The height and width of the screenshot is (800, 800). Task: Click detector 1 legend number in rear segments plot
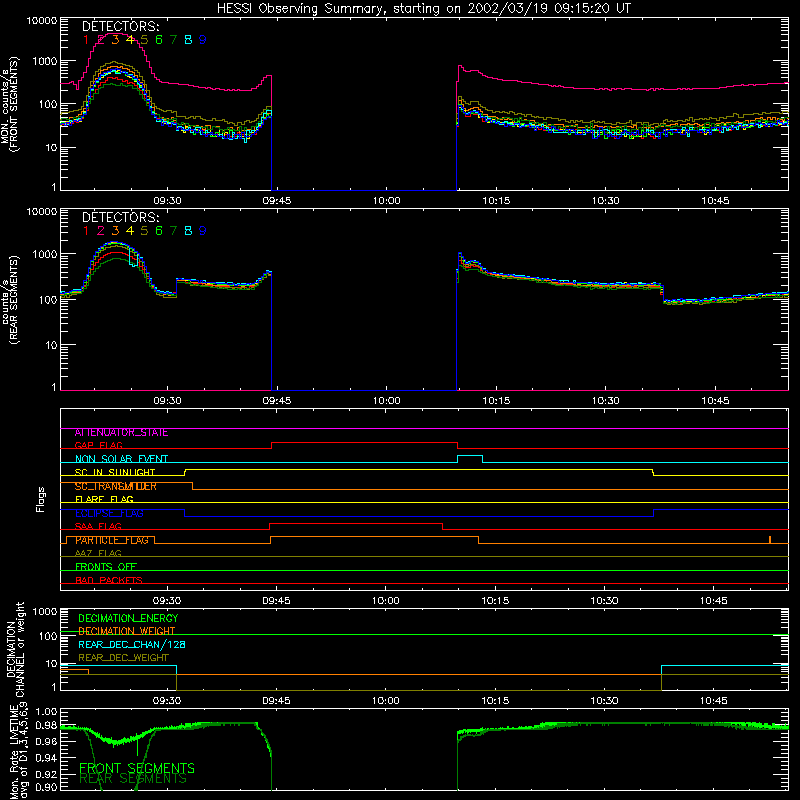tap(86, 231)
